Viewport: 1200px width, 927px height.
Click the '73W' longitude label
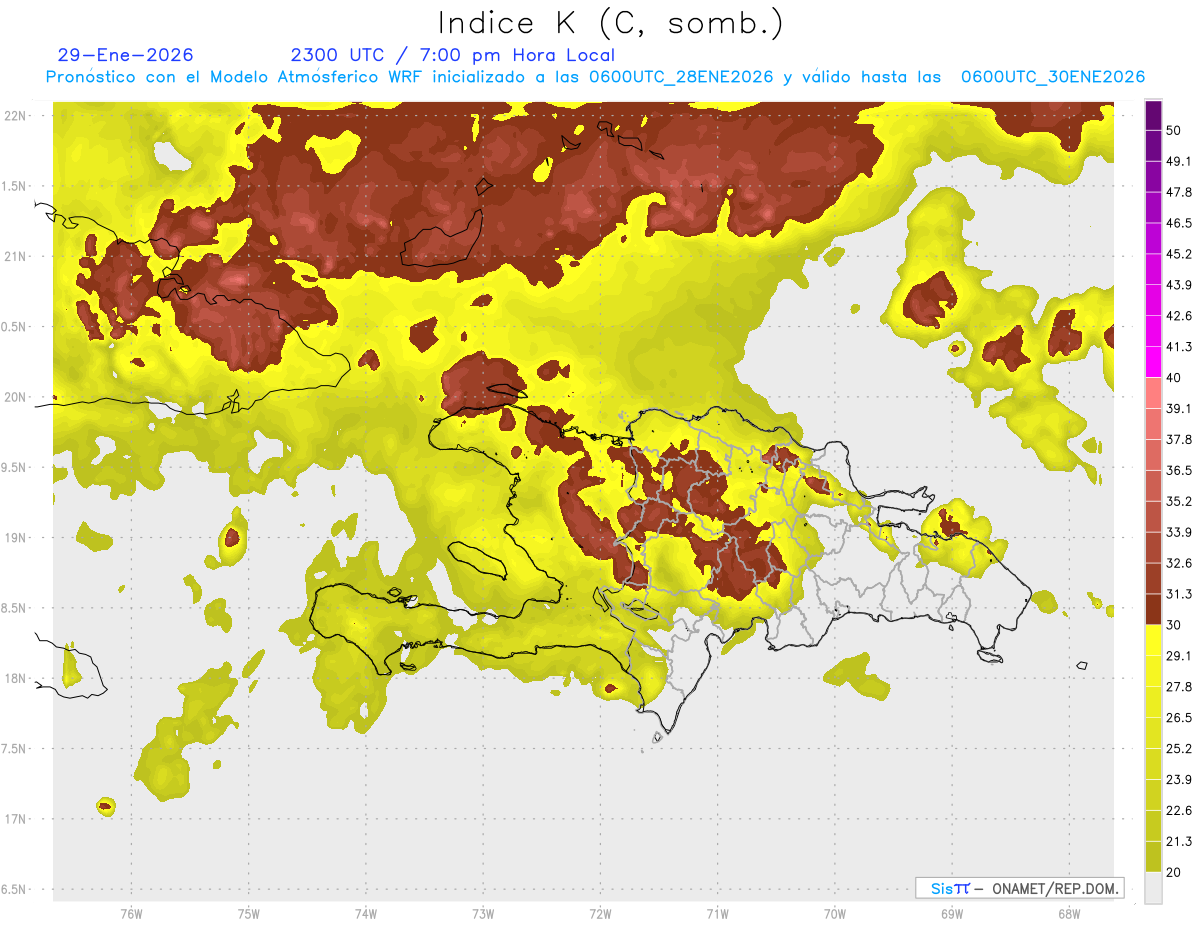tap(483, 914)
